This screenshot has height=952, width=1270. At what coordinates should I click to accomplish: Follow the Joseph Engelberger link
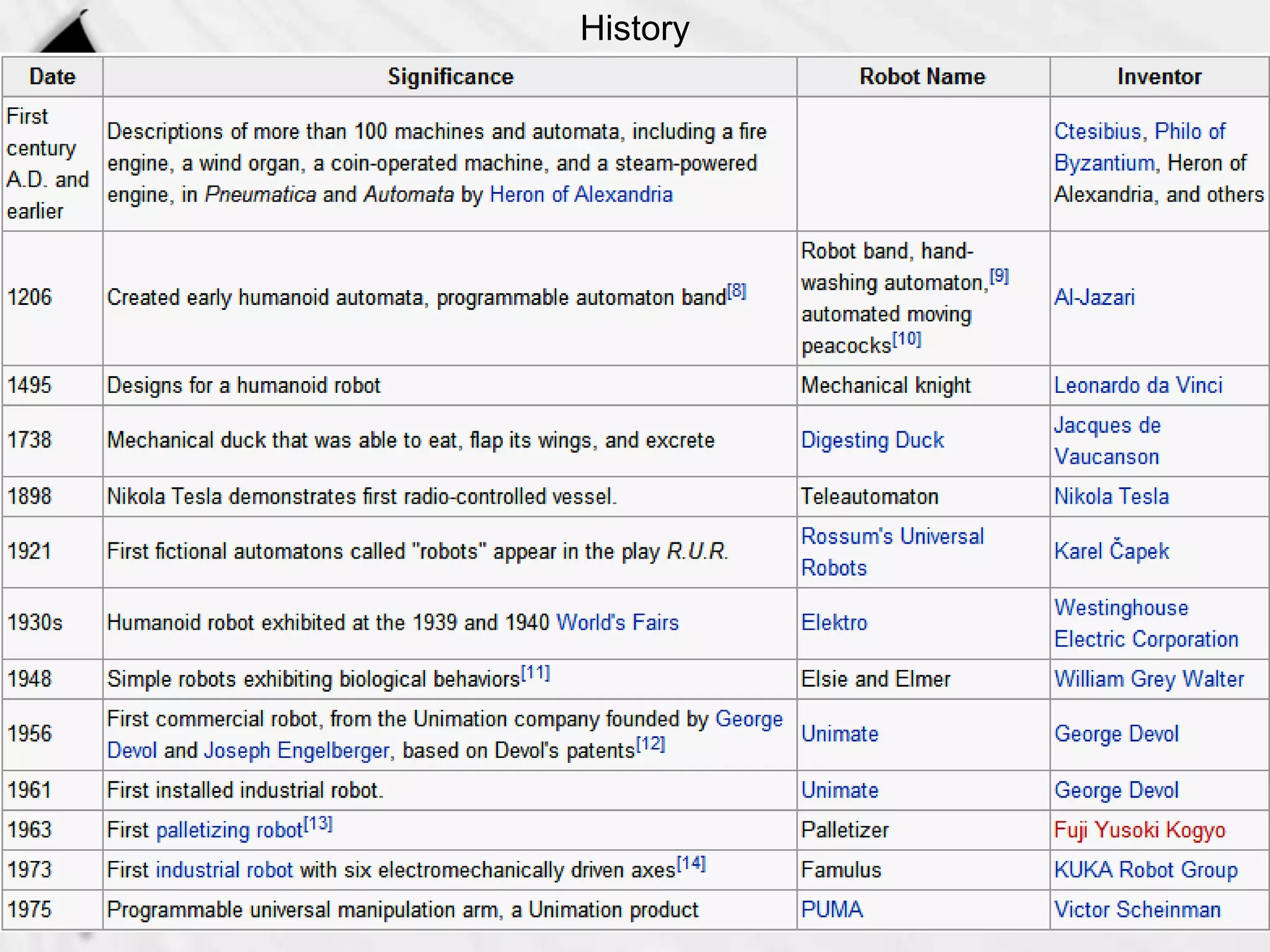tap(296, 751)
